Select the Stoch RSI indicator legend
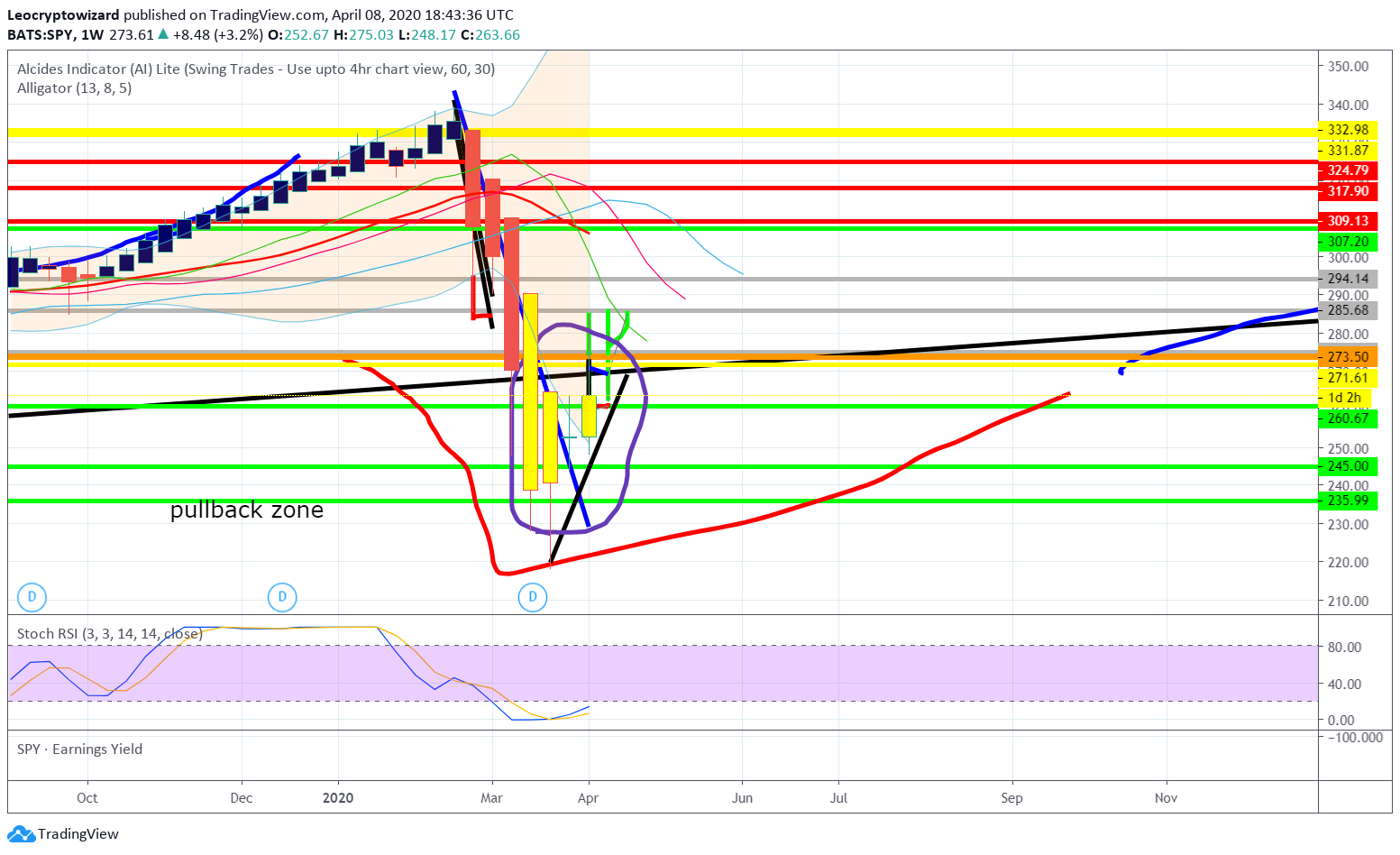The width and height of the screenshot is (1400, 855). (x=110, y=634)
